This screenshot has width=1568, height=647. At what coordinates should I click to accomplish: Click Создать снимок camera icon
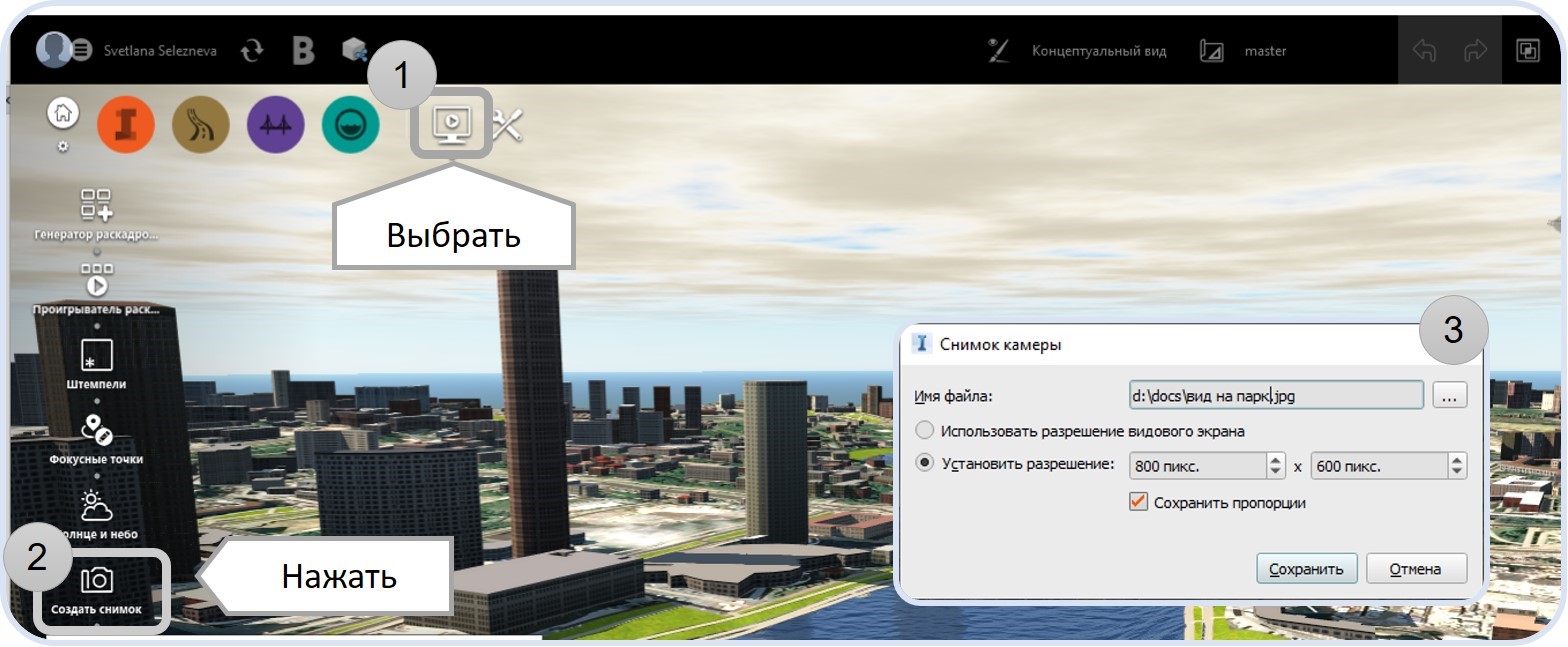[x=96, y=580]
